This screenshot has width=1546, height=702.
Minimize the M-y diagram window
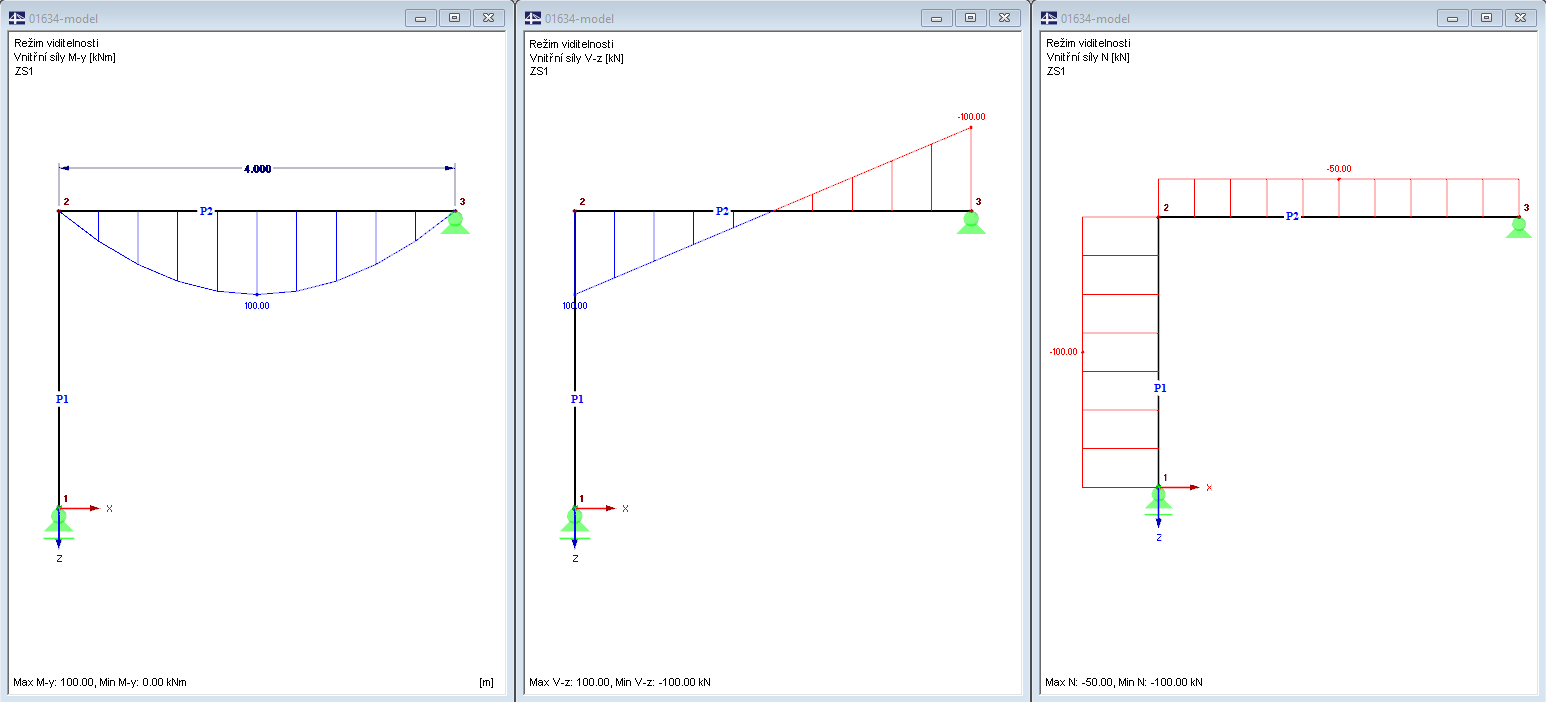pyautogui.click(x=420, y=18)
